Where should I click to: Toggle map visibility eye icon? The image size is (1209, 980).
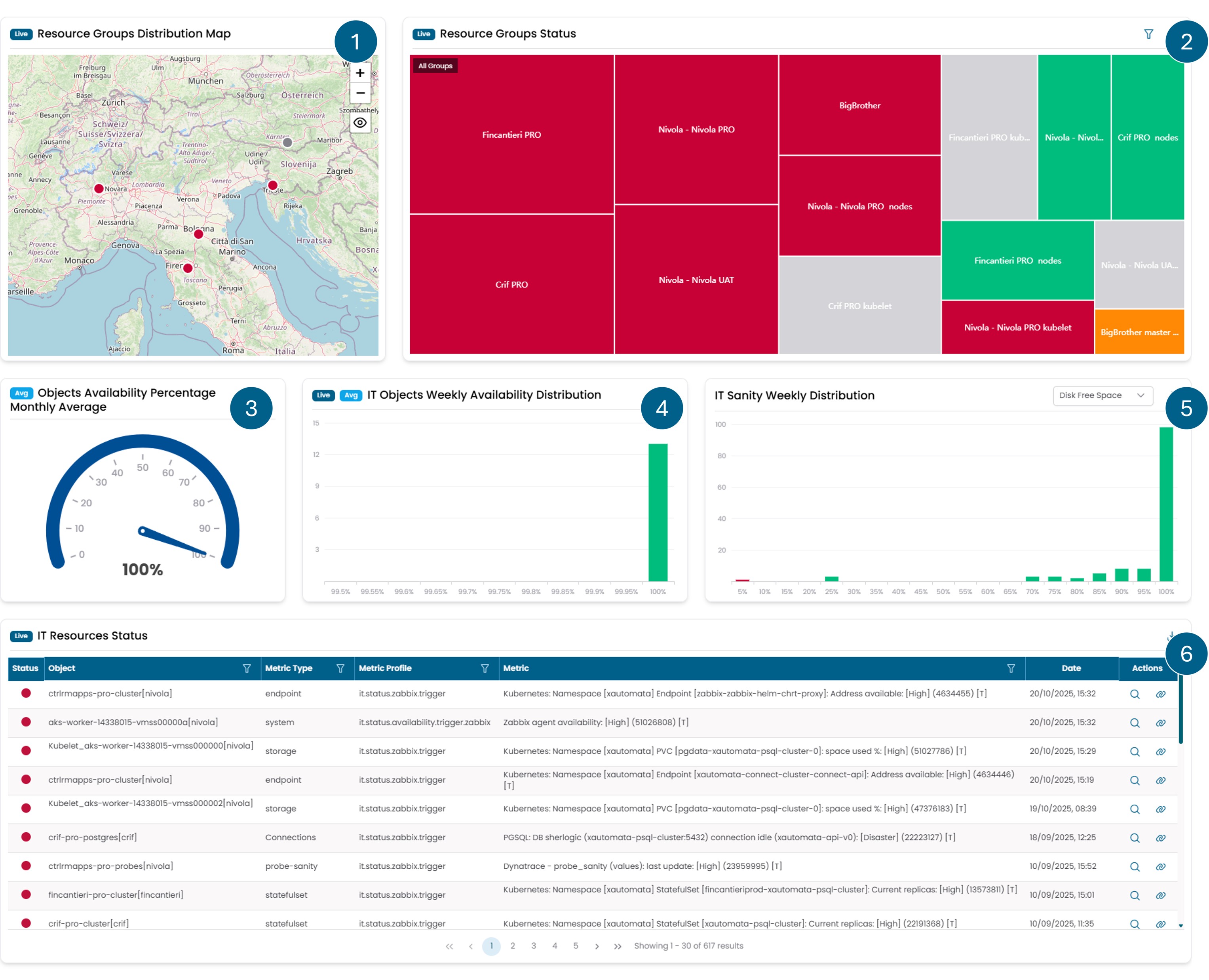pos(359,122)
